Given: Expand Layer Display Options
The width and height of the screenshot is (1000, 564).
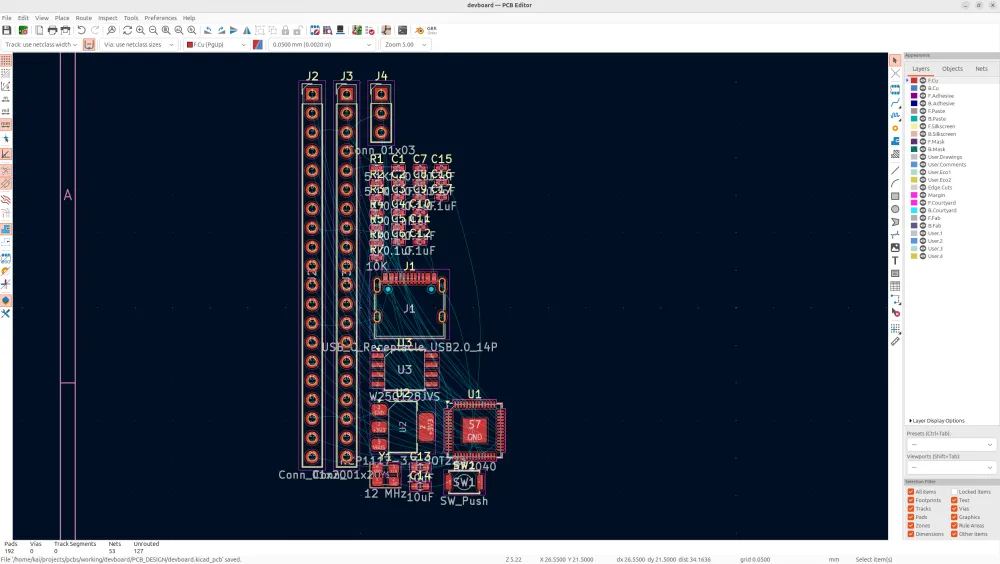Looking at the screenshot, I should point(936,421).
